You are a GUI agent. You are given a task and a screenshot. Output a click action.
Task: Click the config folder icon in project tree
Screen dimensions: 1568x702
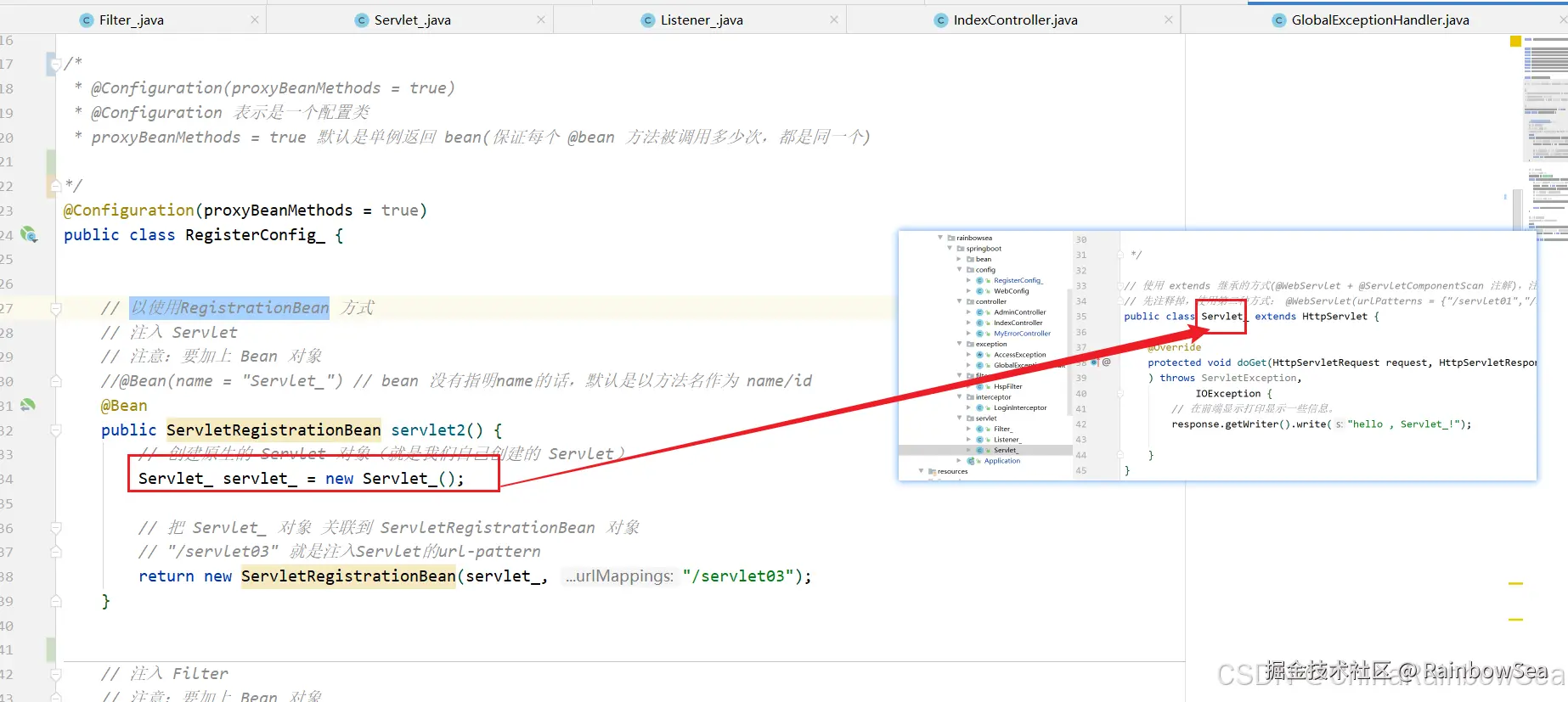pos(970,270)
